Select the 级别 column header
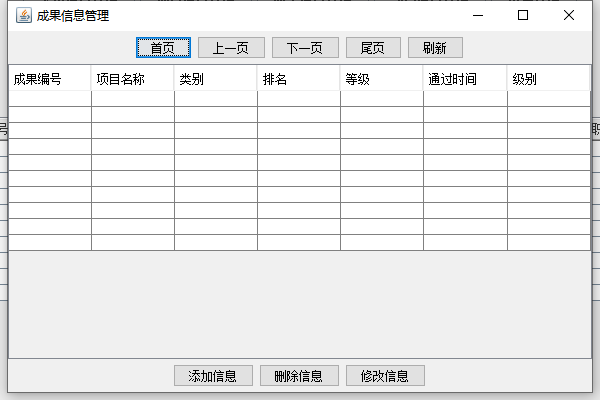 coord(549,79)
